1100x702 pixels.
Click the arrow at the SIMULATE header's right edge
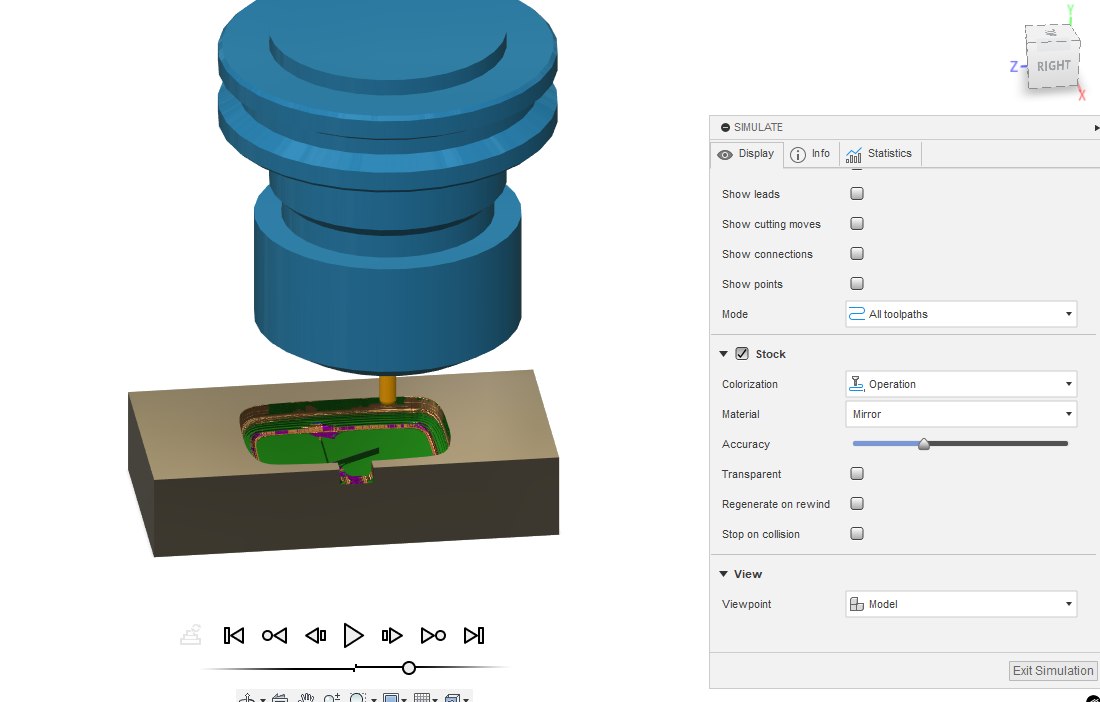click(x=1096, y=128)
